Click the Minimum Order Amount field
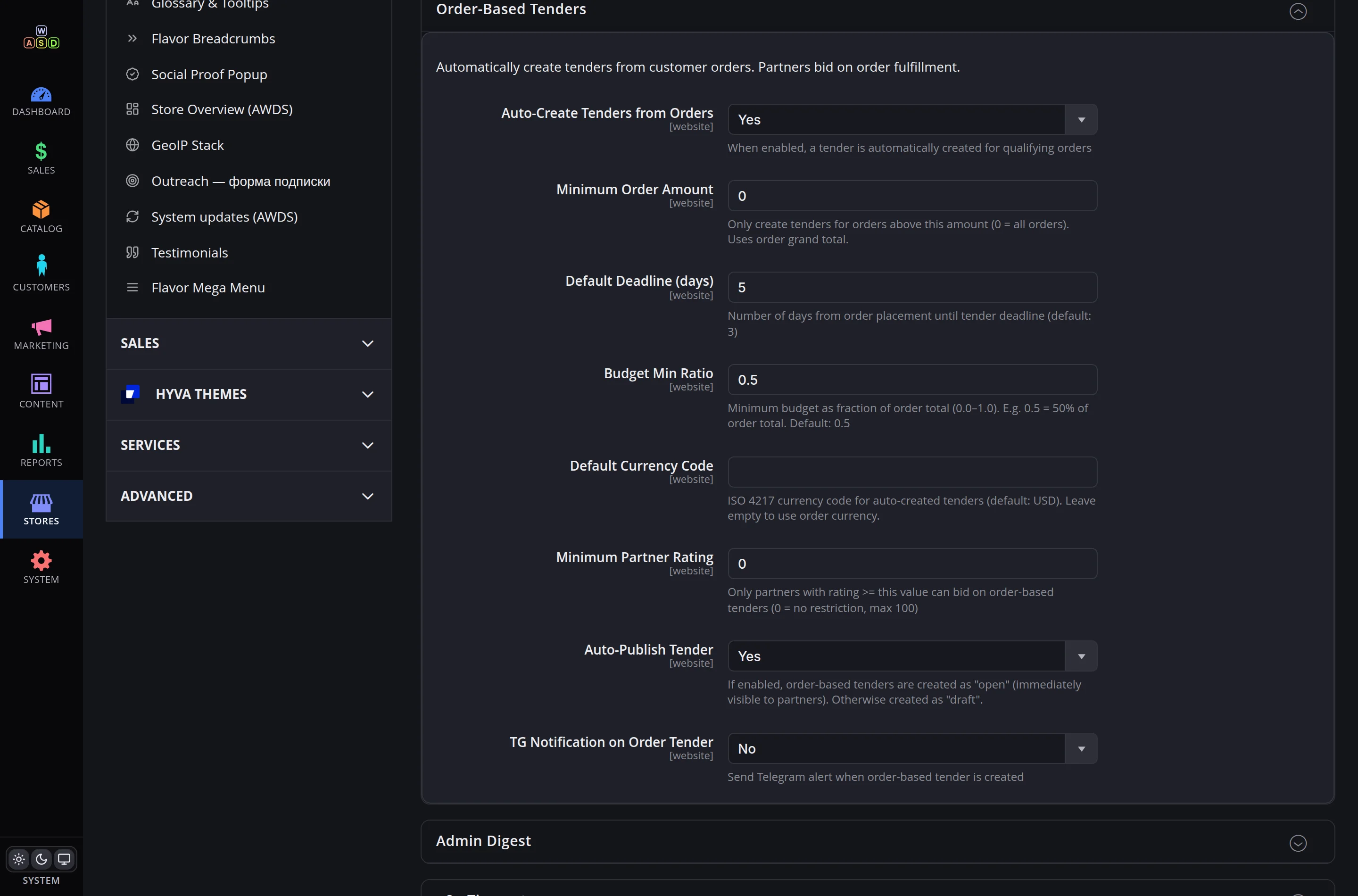The height and width of the screenshot is (896, 1358). [x=912, y=196]
